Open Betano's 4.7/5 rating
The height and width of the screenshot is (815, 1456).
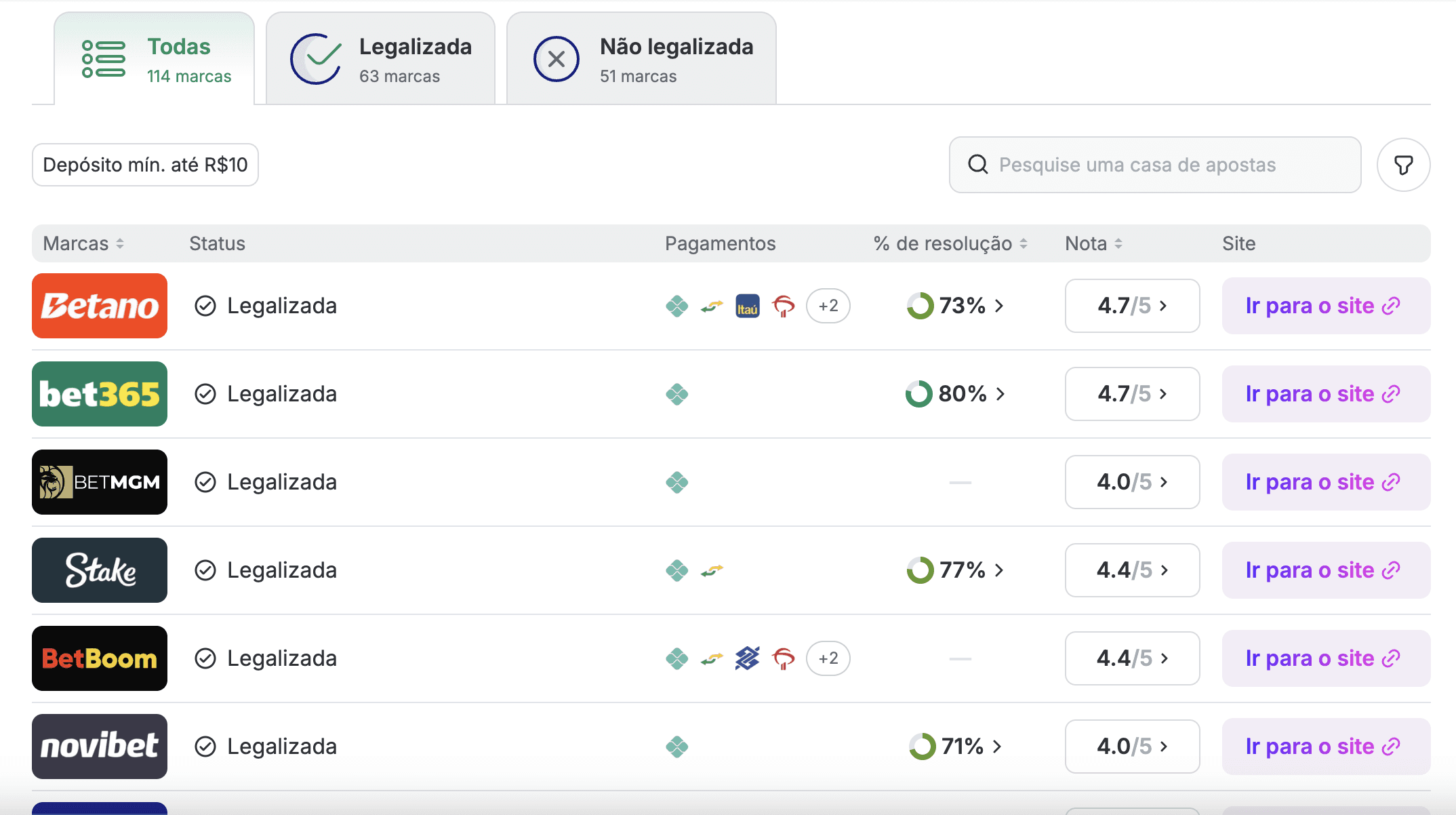[1132, 306]
